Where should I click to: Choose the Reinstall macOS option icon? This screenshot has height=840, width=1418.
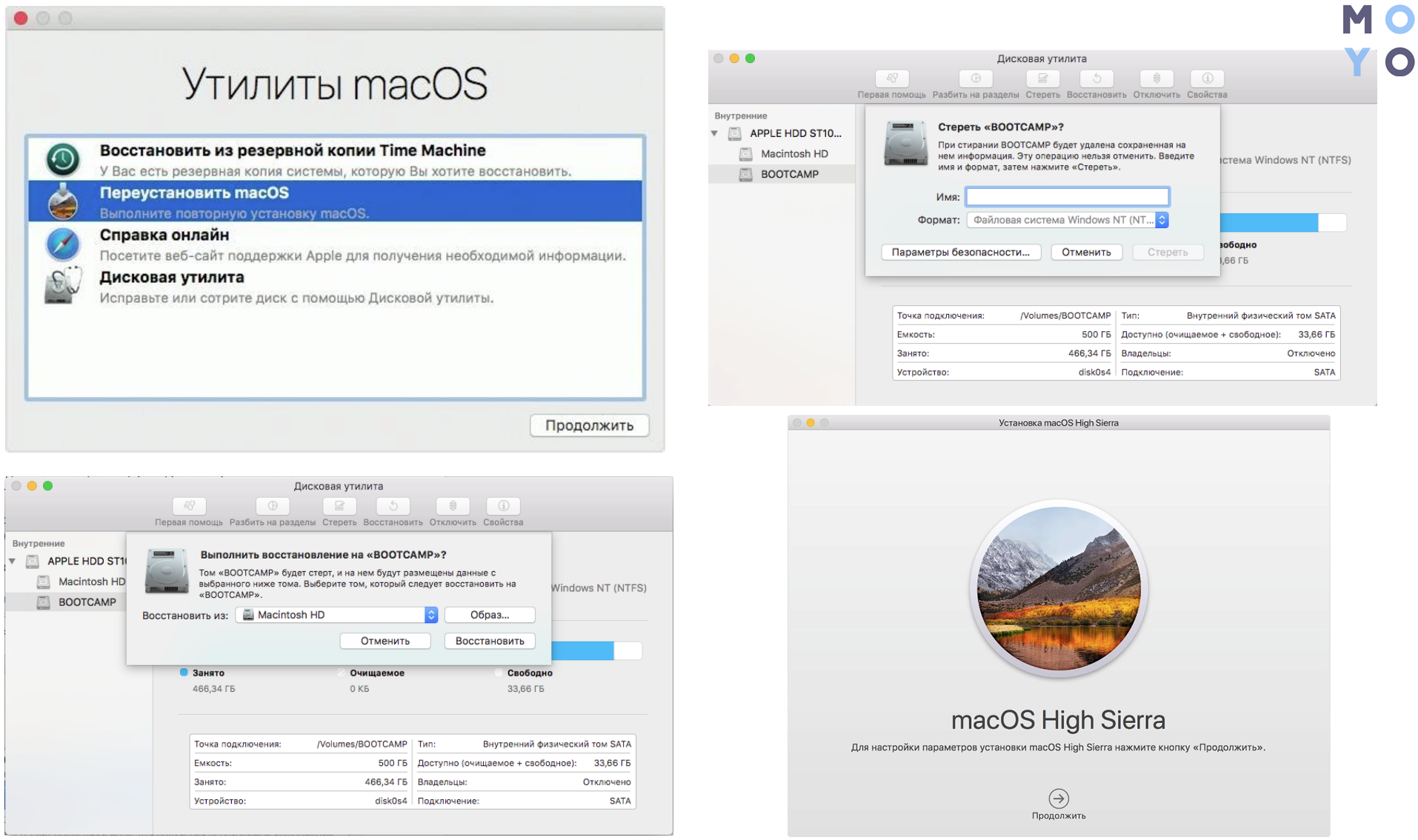[x=63, y=201]
